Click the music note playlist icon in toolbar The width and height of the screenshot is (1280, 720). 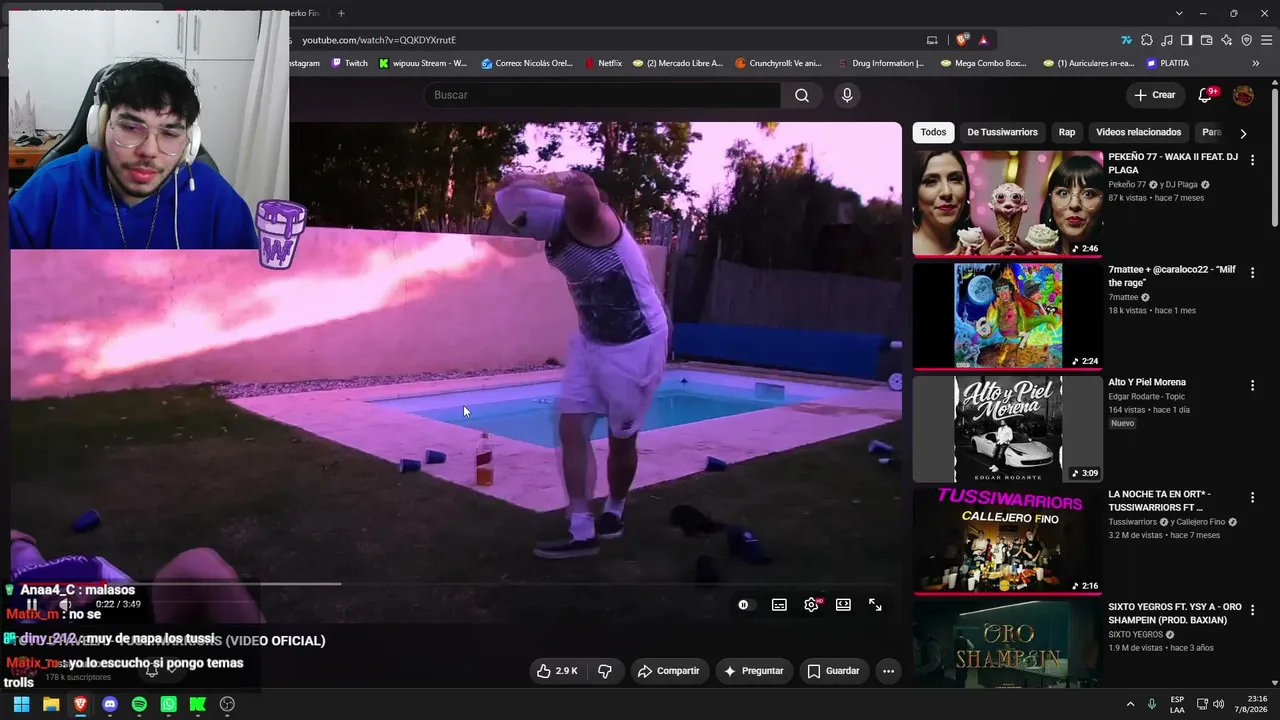coord(1167,40)
